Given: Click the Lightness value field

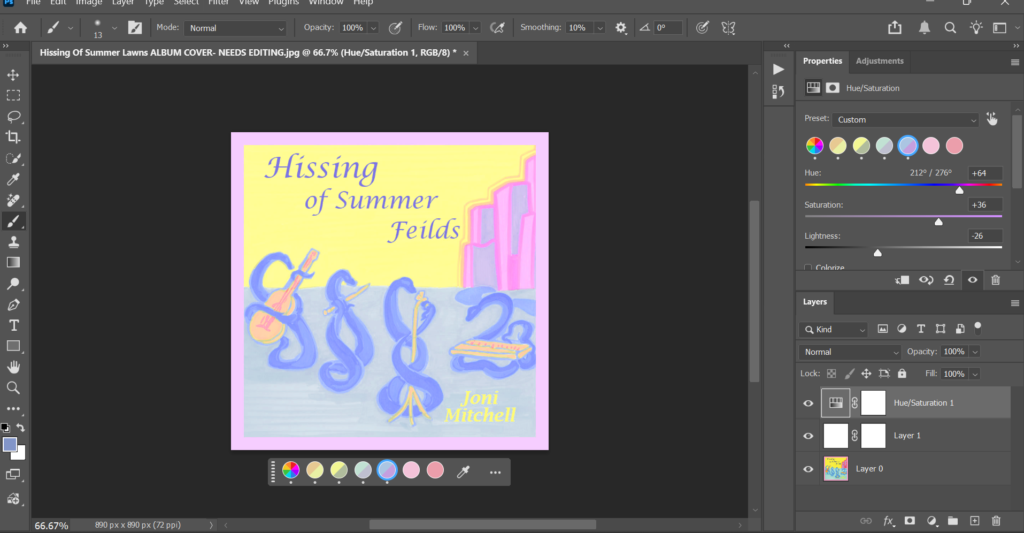Looking at the screenshot, I should pyautogui.click(x=985, y=236).
